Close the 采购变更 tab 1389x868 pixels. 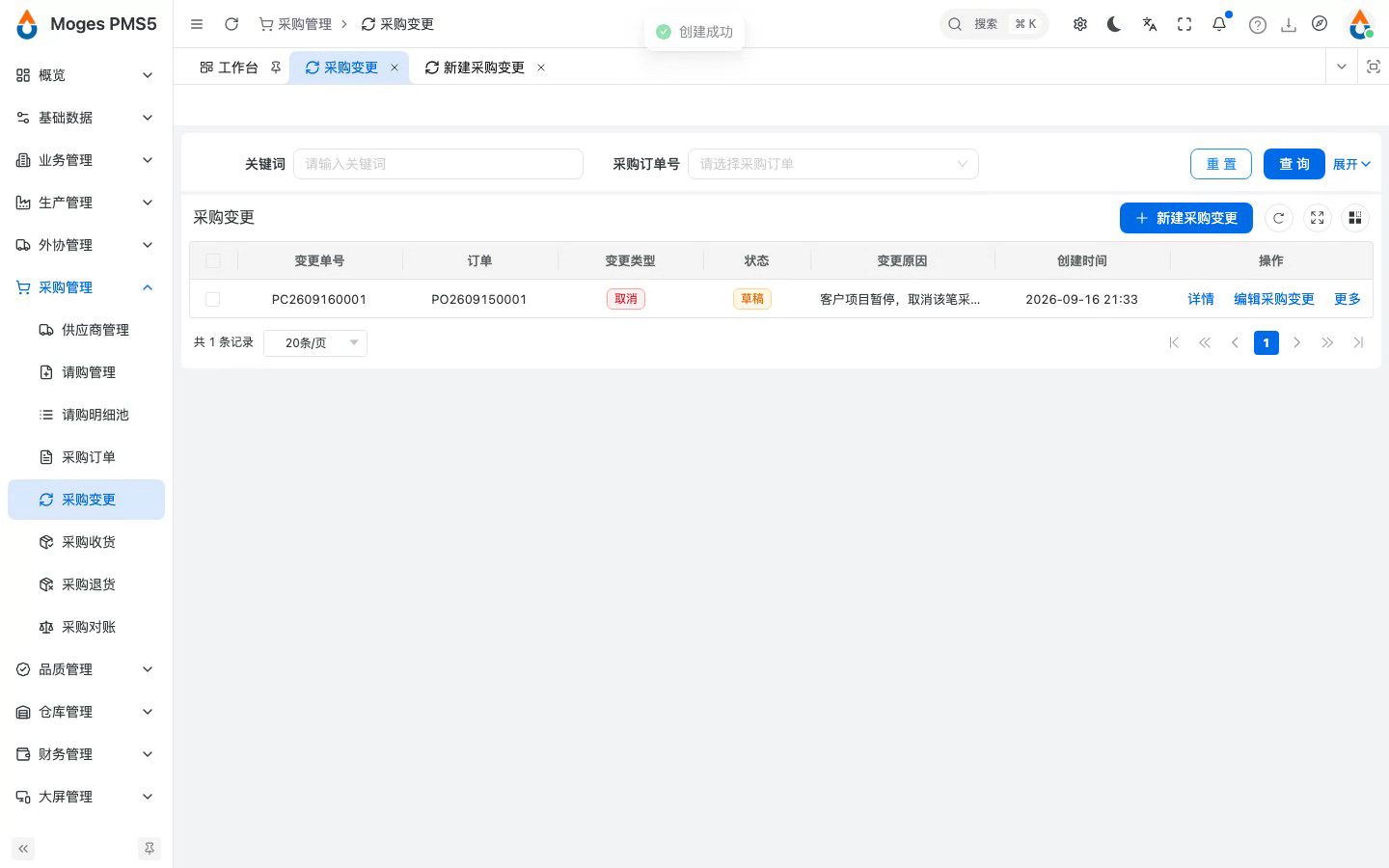(395, 68)
